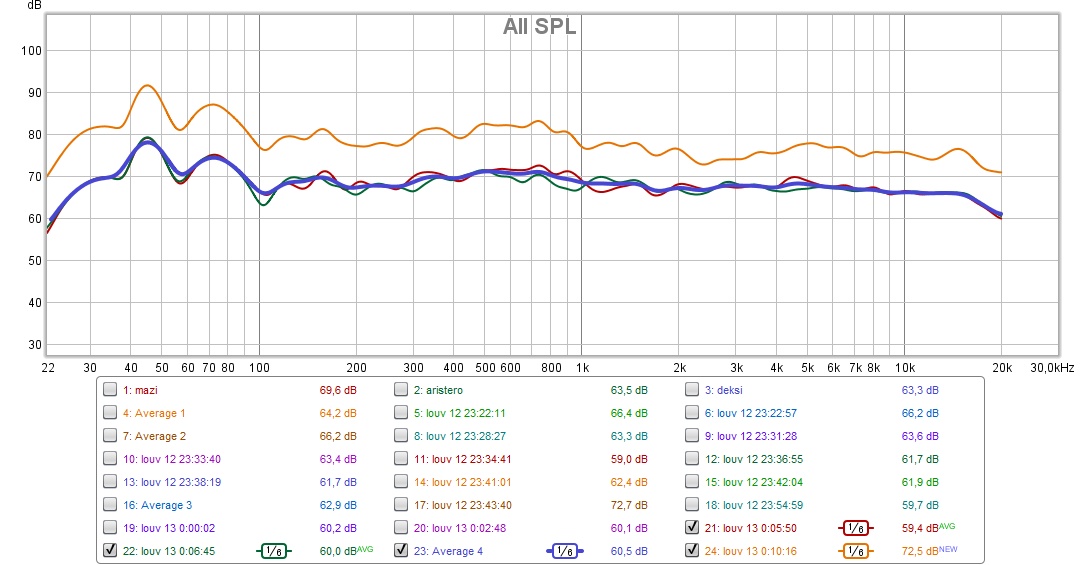
Task: Check the '19: Iouv 13 0:00:02' checkbox
Action: (x=110, y=528)
